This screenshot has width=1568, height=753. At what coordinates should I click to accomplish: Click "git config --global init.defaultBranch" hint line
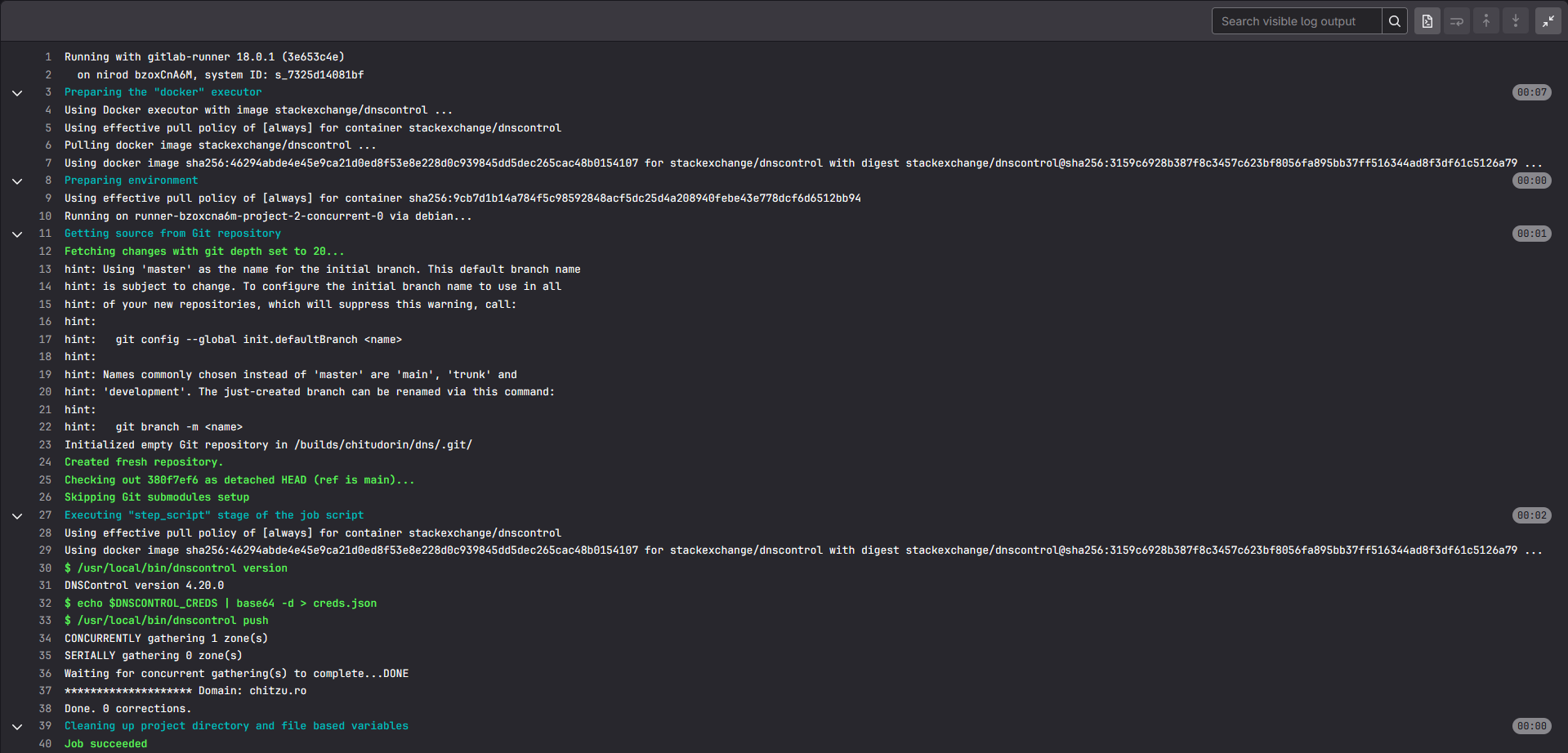(x=233, y=340)
